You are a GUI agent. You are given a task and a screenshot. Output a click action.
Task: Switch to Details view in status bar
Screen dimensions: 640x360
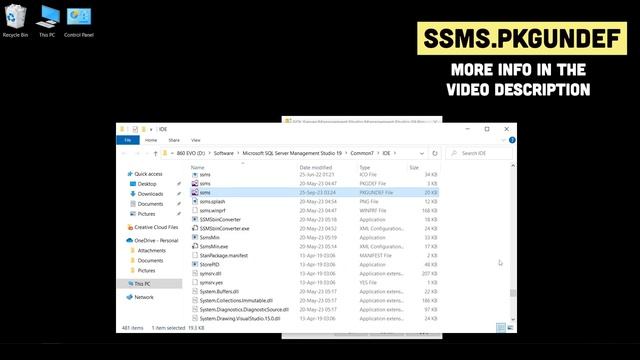pos(501,327)
